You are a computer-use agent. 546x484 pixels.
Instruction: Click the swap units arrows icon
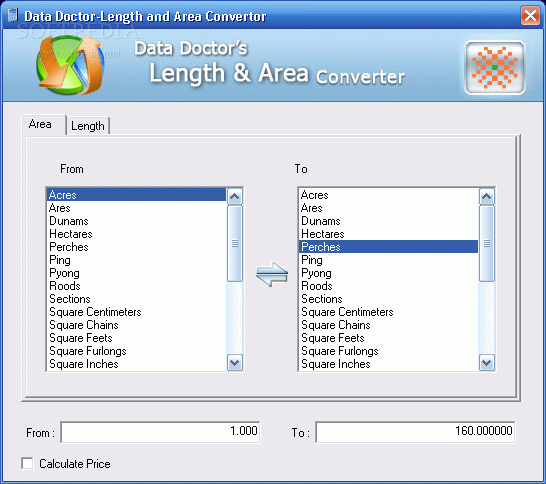tap(272, 274)
